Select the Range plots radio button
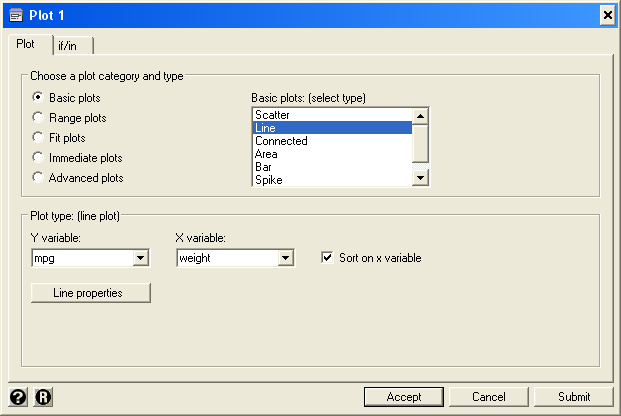This screenshot has height=416, width=621. pyautogui.click(x=38, y=118)
